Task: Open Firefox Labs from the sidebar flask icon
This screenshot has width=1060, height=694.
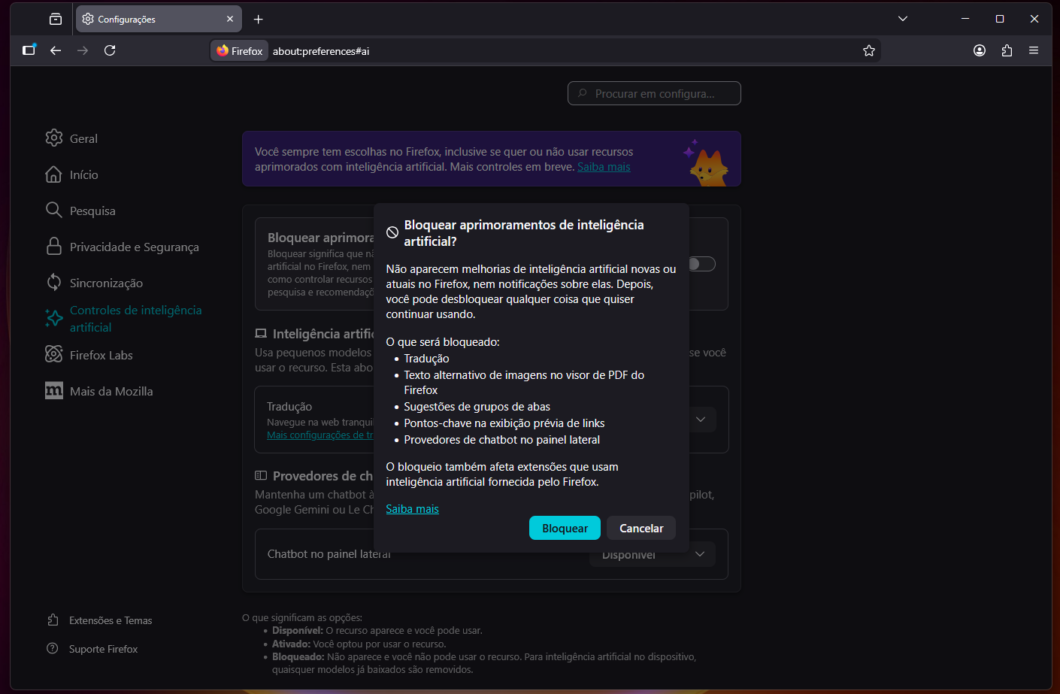Action: point(54,354)
